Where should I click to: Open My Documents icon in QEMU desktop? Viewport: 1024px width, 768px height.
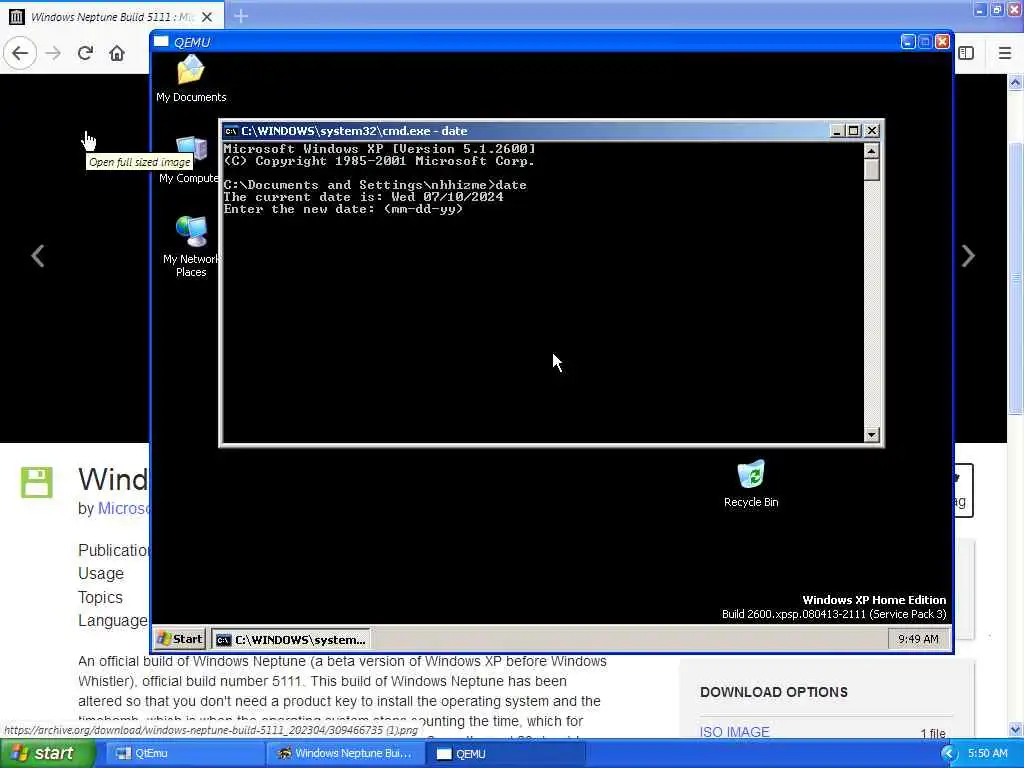[191, 78]
